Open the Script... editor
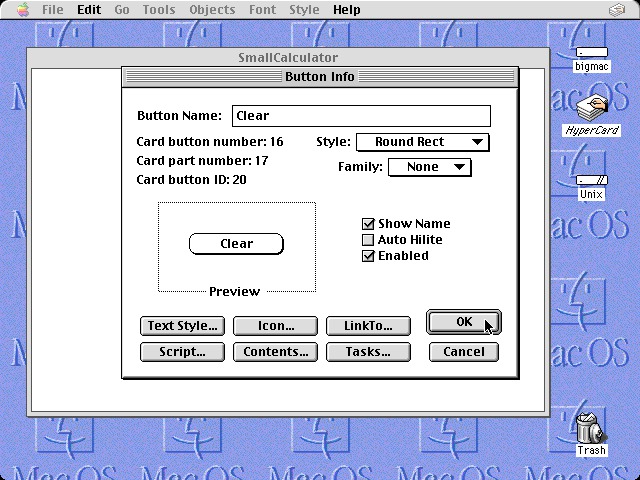The width and height of the screenshot is (640, 480). tap(182, 352)
